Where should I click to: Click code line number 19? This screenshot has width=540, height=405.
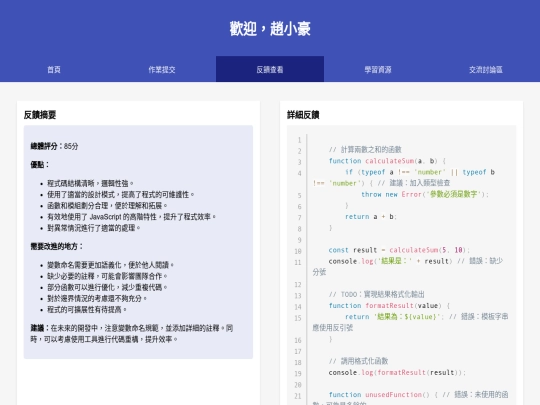click(x=298, y=374)
